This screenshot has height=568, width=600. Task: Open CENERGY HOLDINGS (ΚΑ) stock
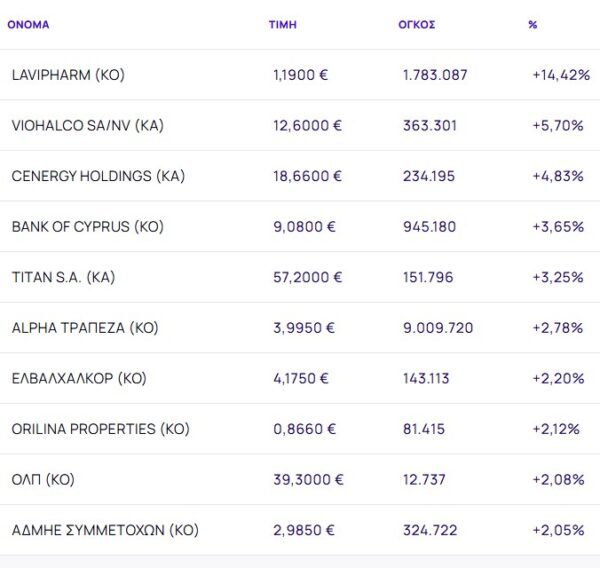tap(98, 176)
